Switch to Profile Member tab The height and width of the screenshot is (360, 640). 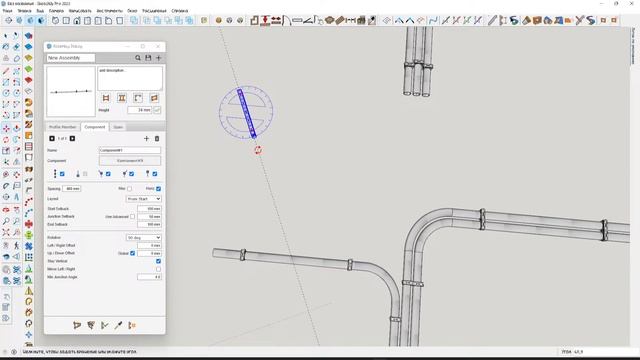tap(62, 127)
